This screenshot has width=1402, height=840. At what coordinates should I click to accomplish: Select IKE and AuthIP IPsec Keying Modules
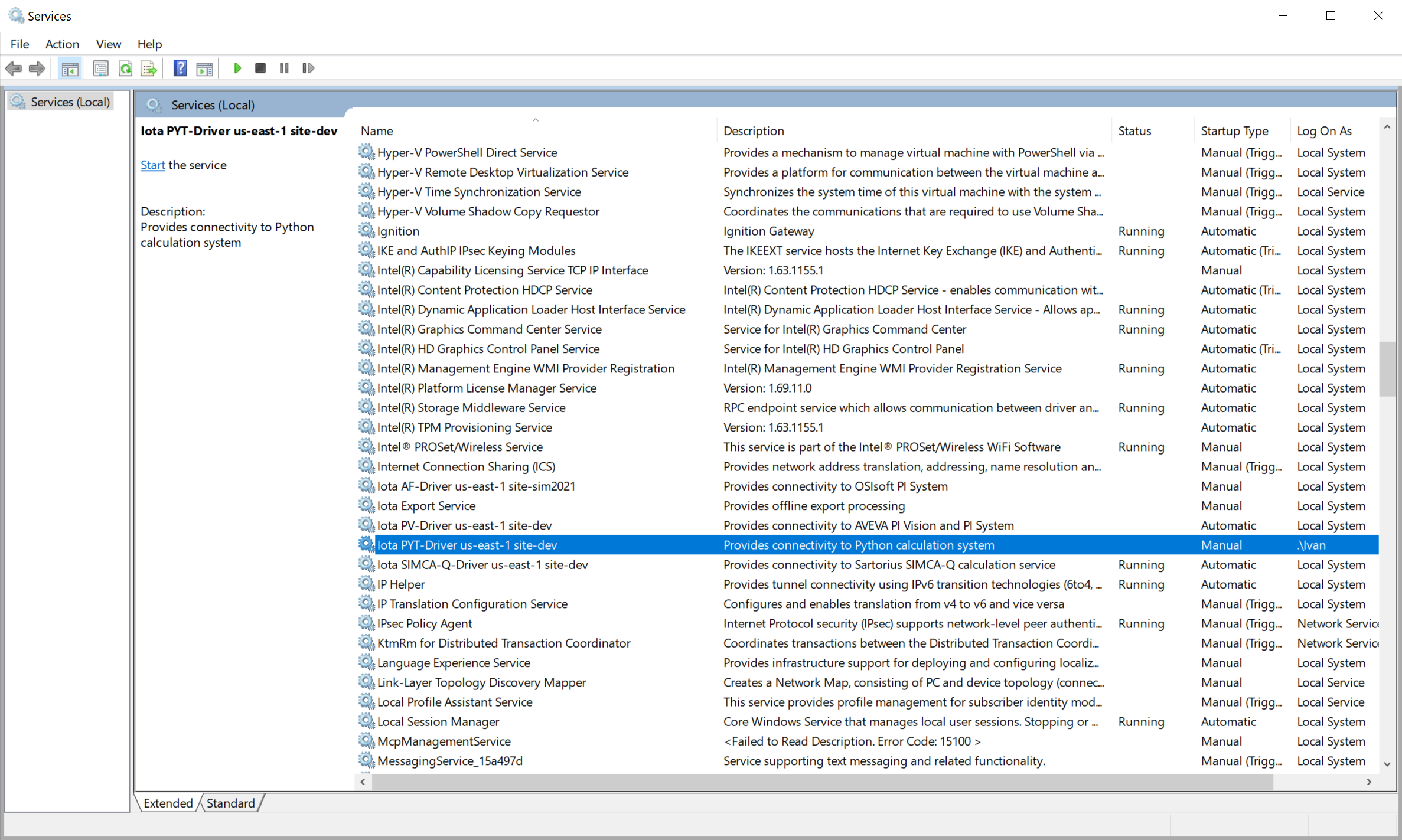pos(868,250)
